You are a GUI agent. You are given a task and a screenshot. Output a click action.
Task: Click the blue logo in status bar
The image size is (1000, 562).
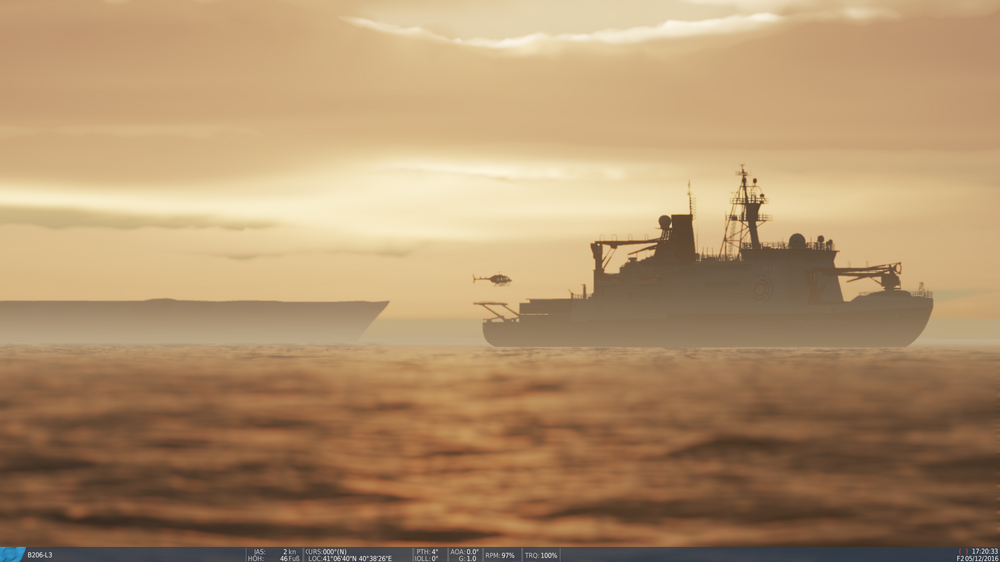coord(12,554)
